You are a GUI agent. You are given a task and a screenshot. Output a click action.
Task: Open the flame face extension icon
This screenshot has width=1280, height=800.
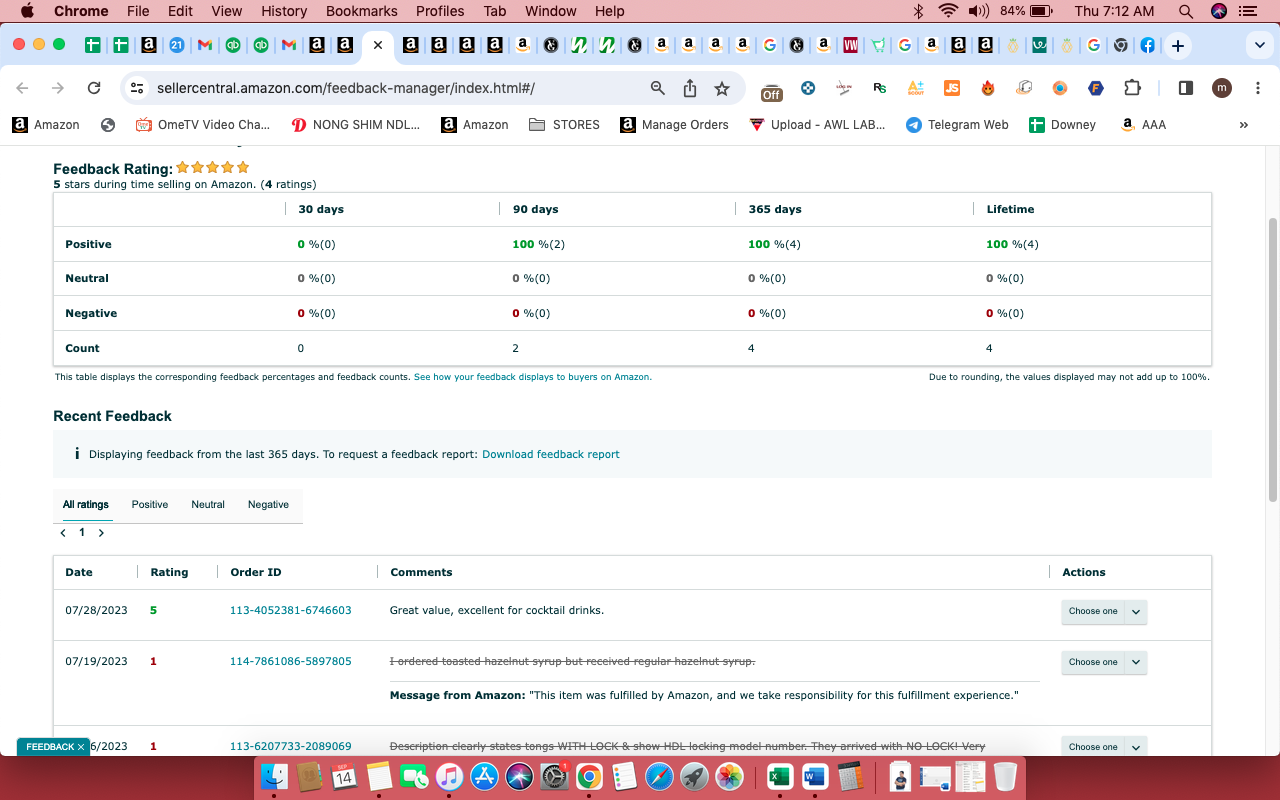(x=988, y=88)
